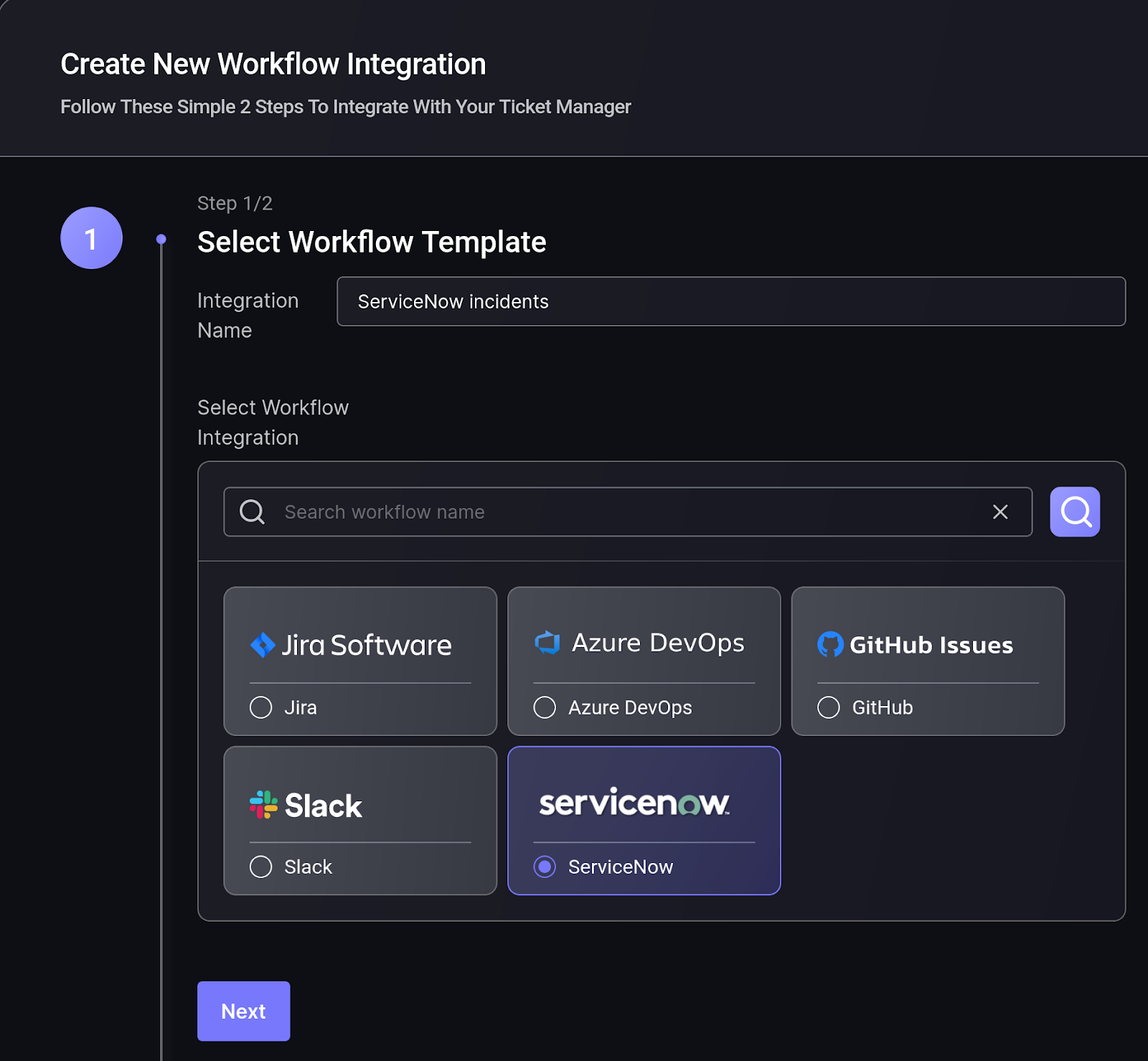Click the 'Integration Name' label
1148x1061 pixels.
point(248,316)
